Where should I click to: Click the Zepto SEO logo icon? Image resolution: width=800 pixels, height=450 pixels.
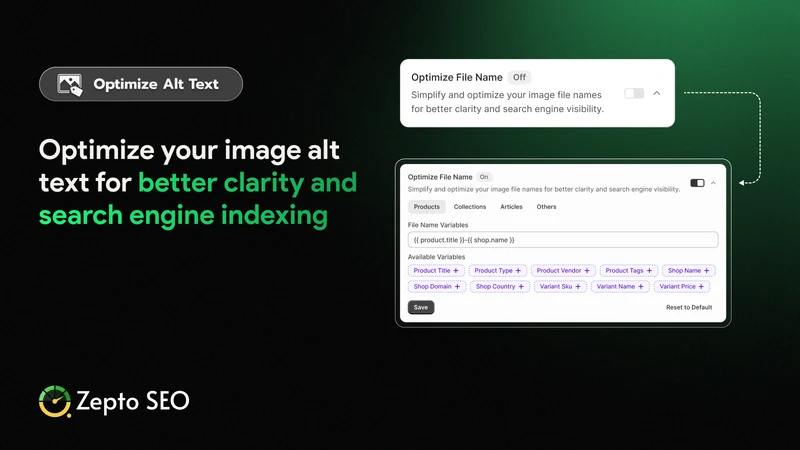(55, 401)
